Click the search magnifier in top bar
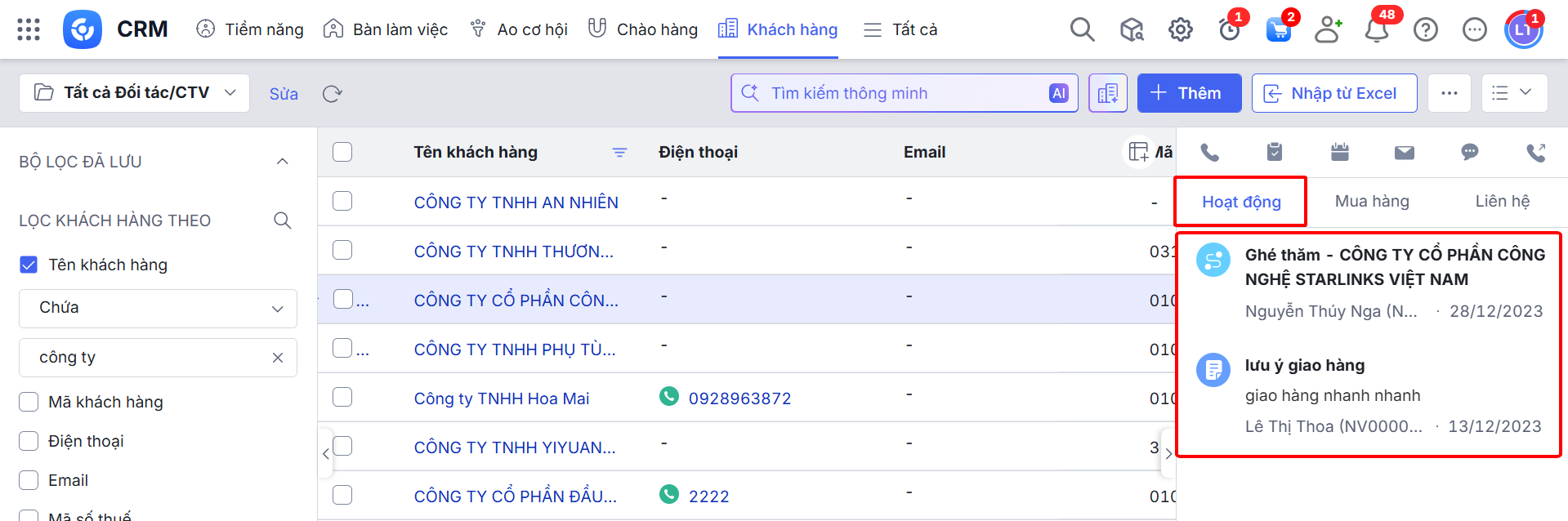This screenshot has width=1568, height=521. click(1082, 30)
